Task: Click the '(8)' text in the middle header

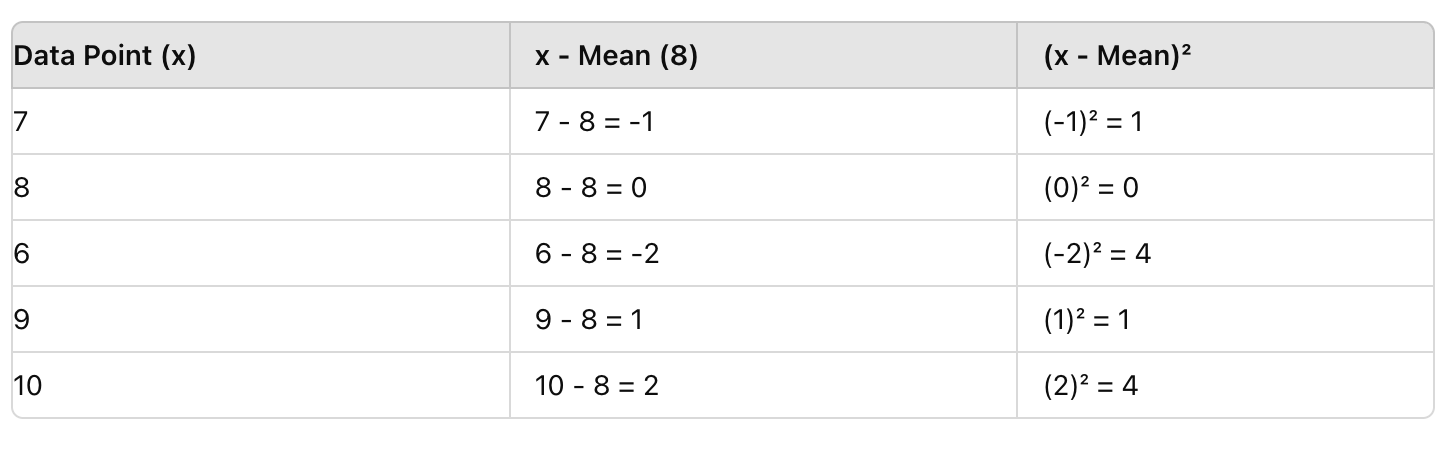Action: [x=678, y=57]
